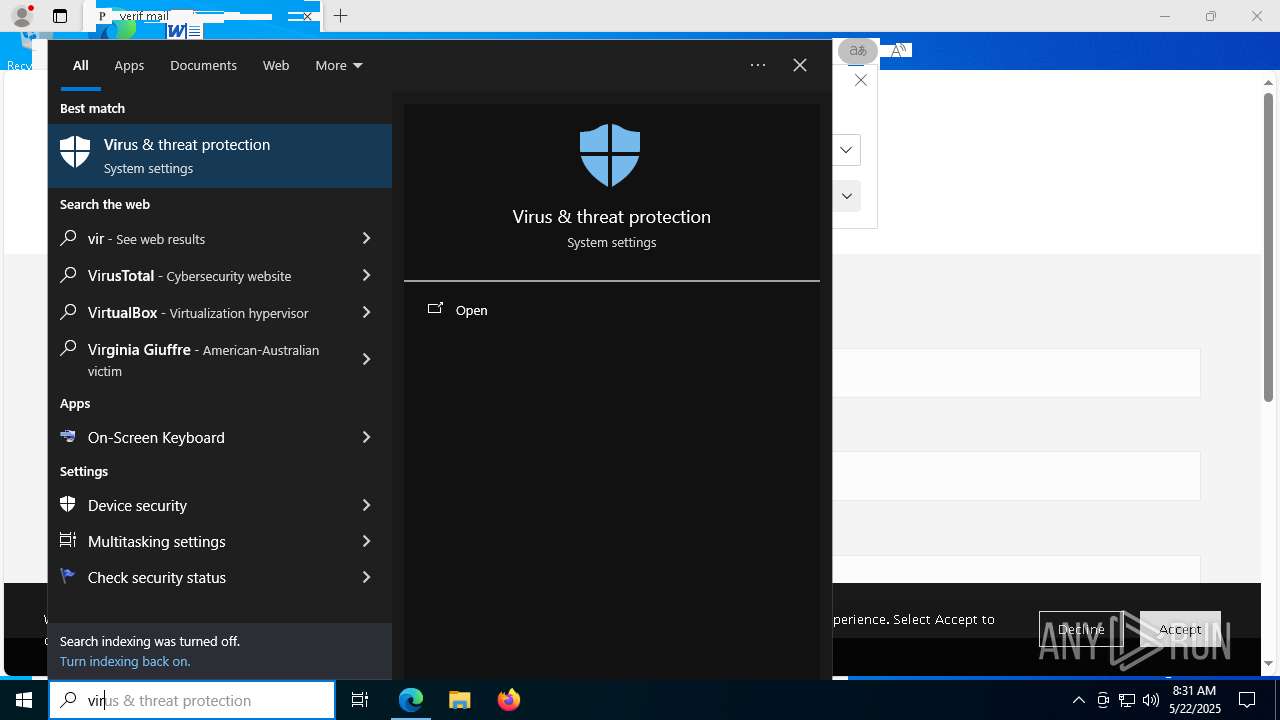Image resolution: width=1280 pixels, height=720 pixels.
Task: Expand arrow next to VirtualBox
Action: coord(367,313)
